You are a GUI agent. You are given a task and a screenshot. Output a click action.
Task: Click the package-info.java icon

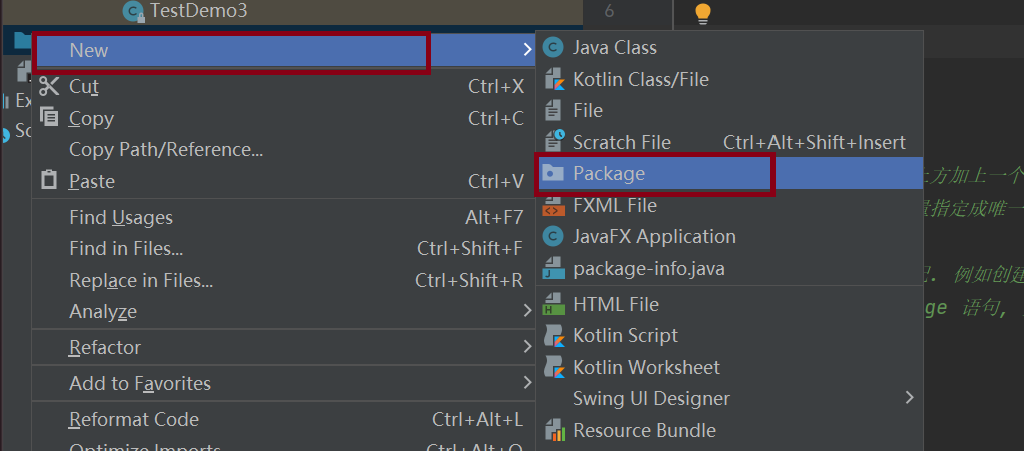point(553,268)
